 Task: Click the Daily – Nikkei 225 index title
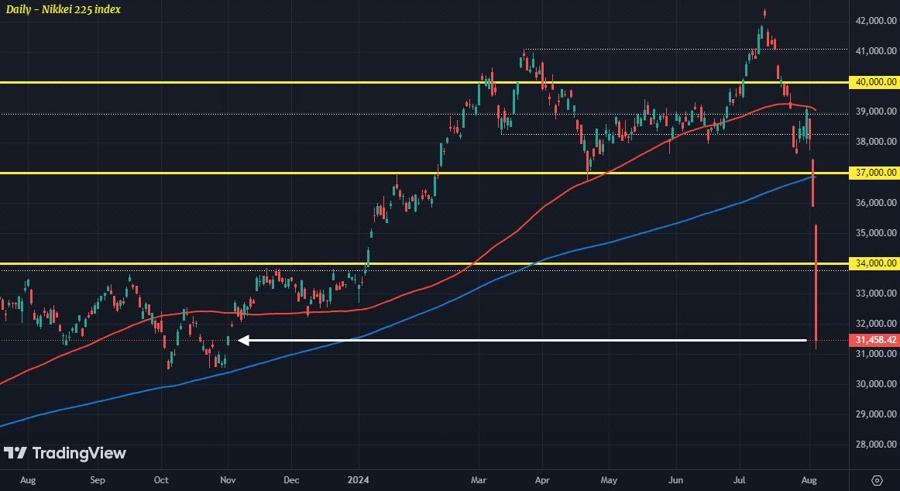(x=64, y=9)
